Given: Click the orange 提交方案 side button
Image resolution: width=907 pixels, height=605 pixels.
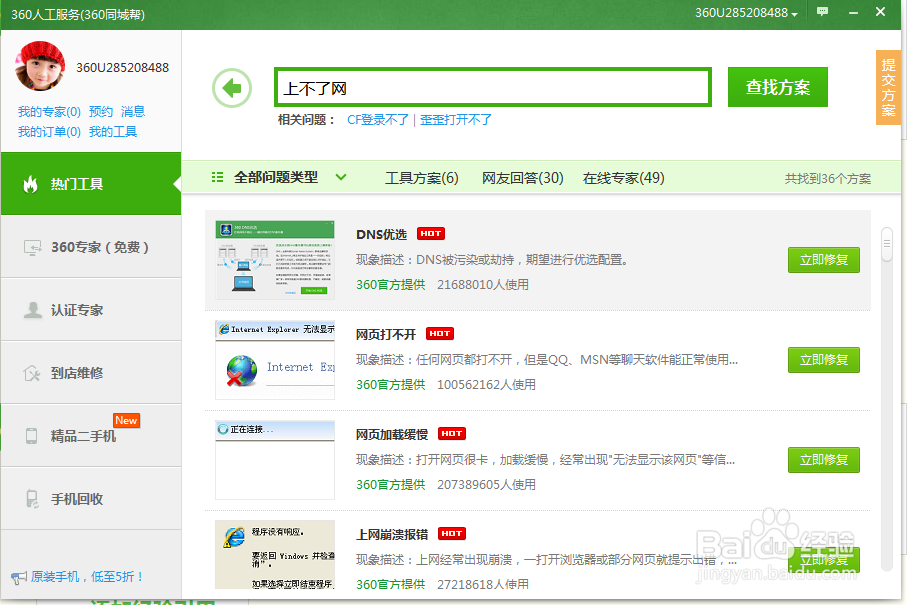Looking at the screenshot, I should 888,87.
